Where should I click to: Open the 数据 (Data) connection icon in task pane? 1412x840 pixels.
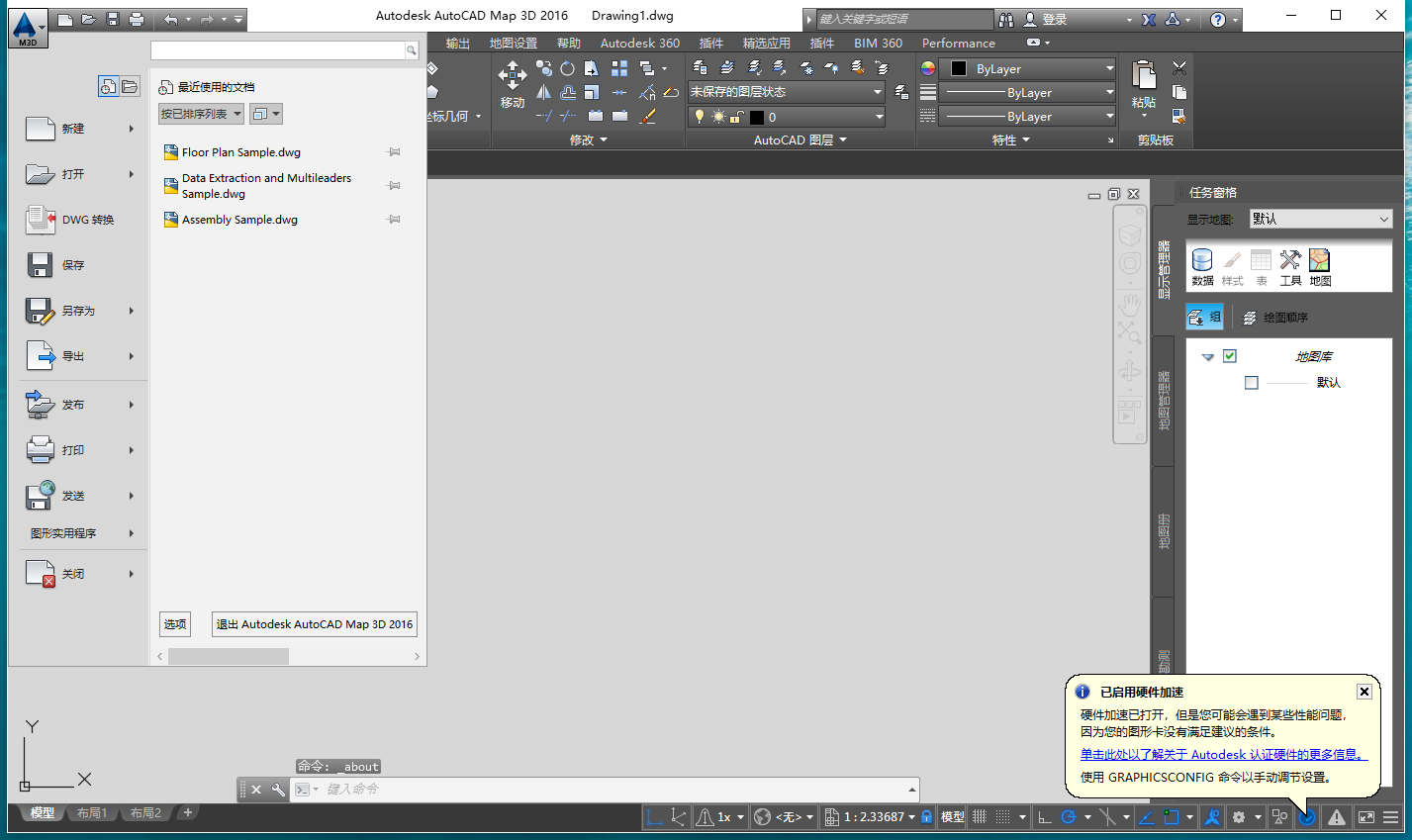pyautogui.click(x=1201, y=261)
